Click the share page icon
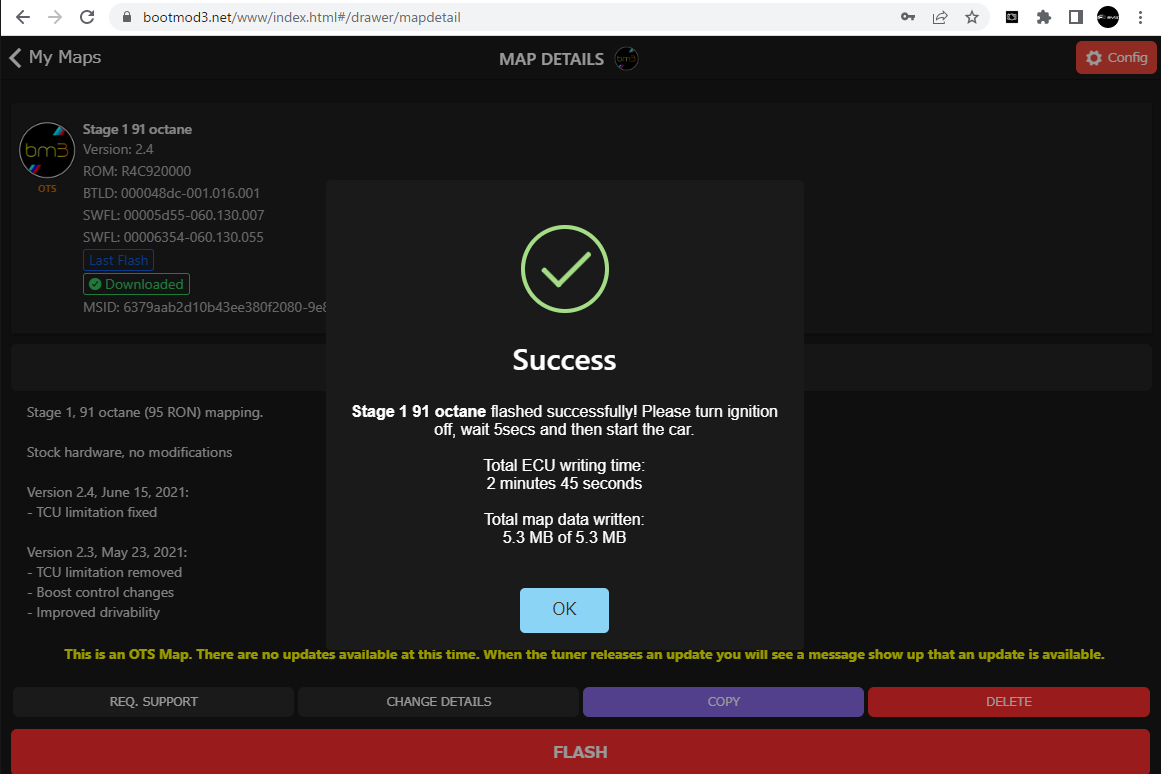 (940, 17)
